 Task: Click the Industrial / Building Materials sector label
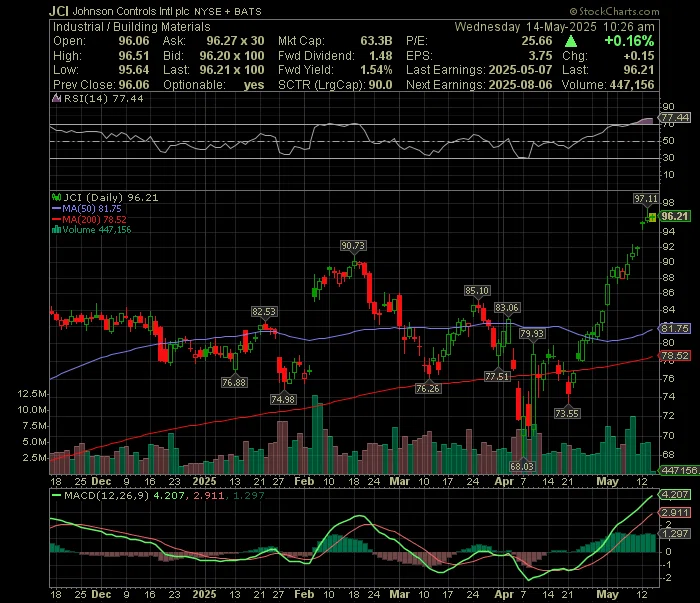(132, 27)
